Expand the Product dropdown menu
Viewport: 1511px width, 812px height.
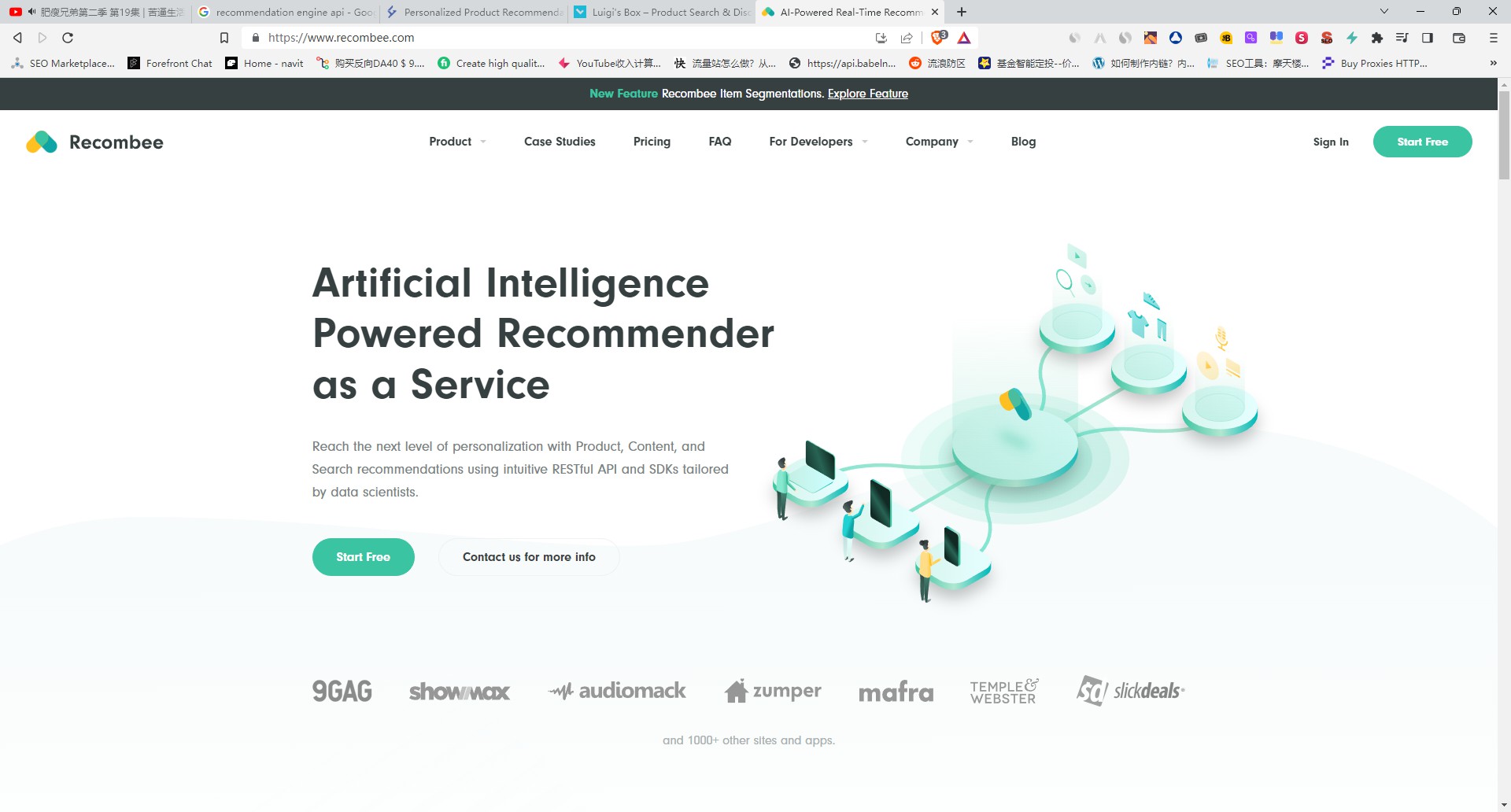pos(457,142)
